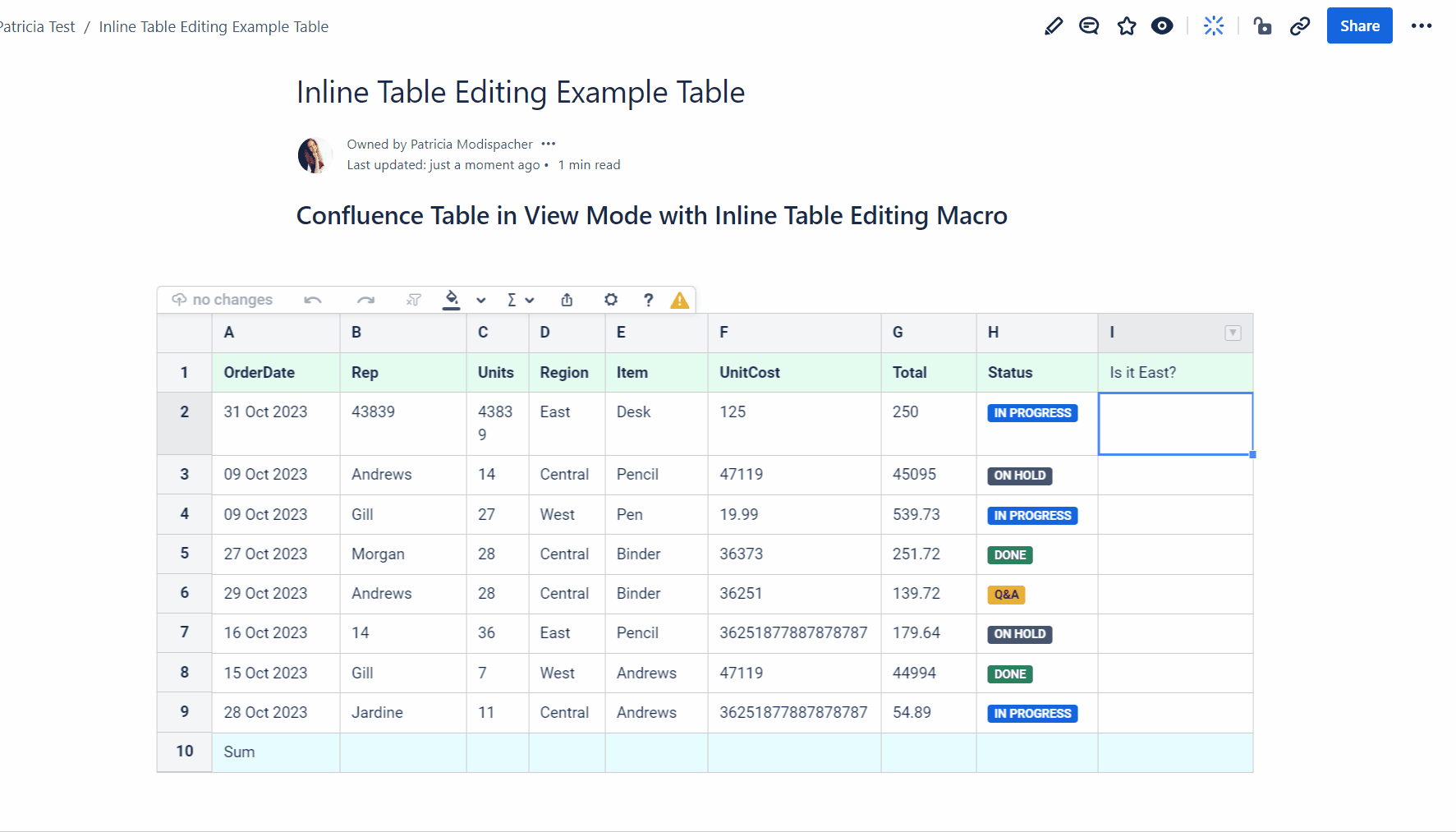
Task: Star this page as favorite
Action: [1127, 26]
